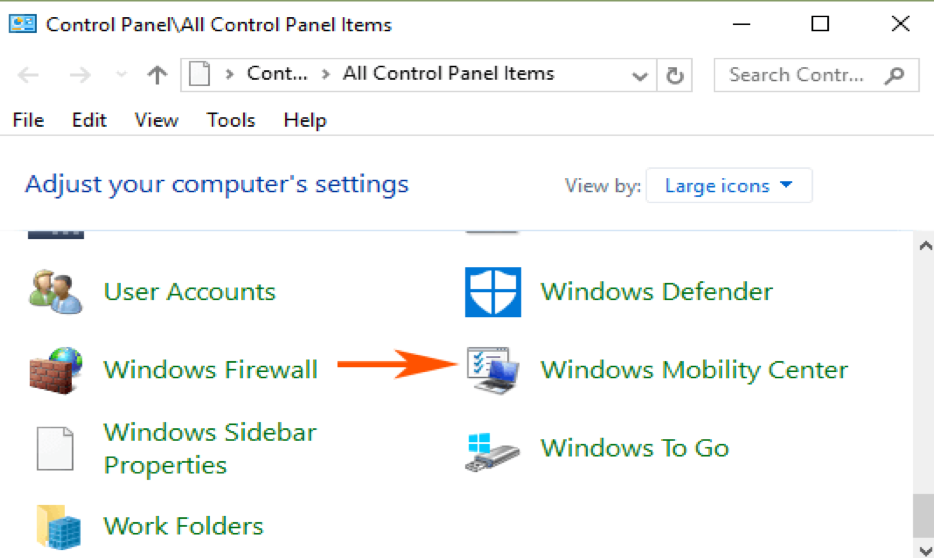Select the All Control Panel Items breadcrumb

(448, 74)
